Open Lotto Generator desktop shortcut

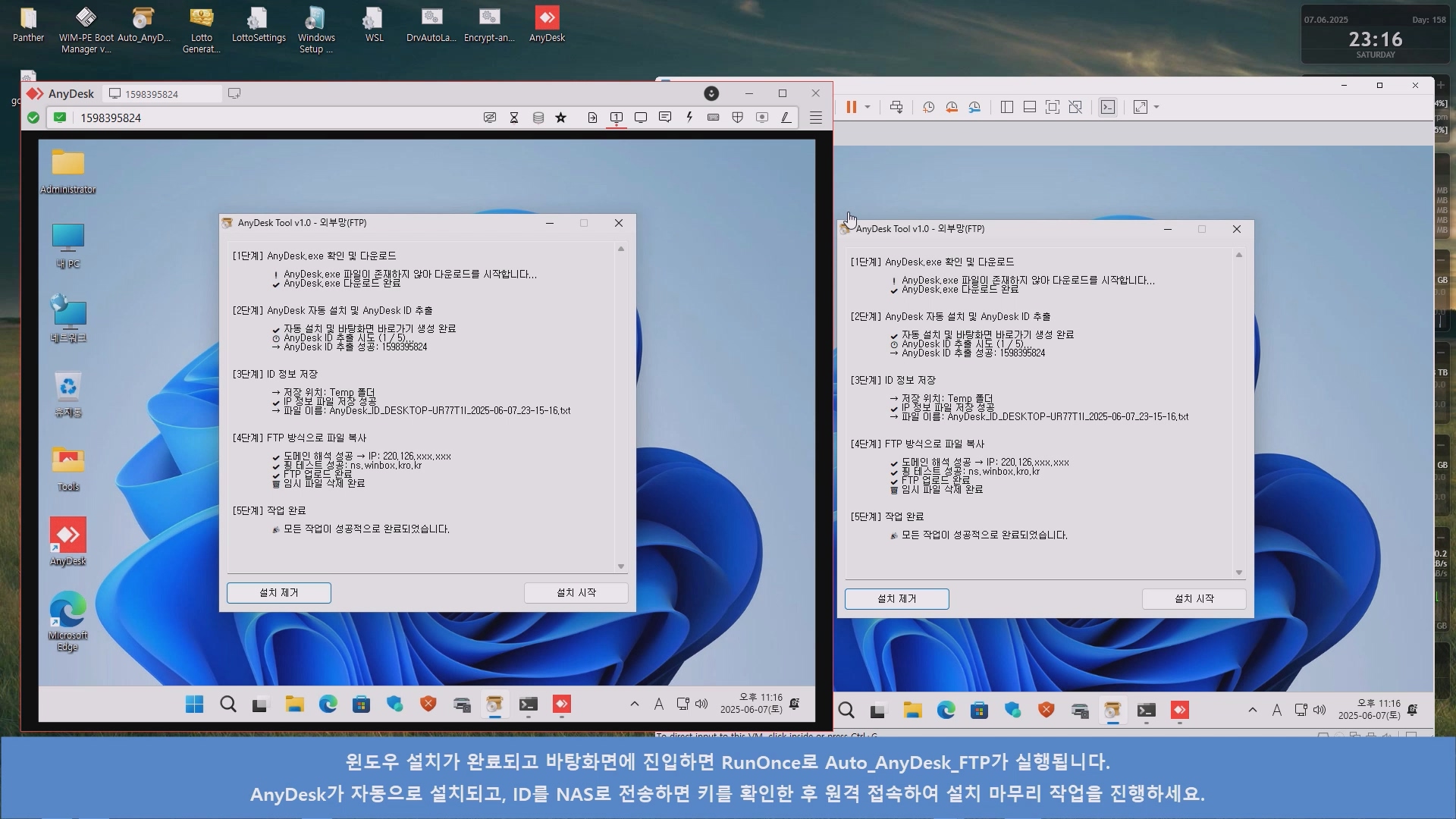click(202, 30)
